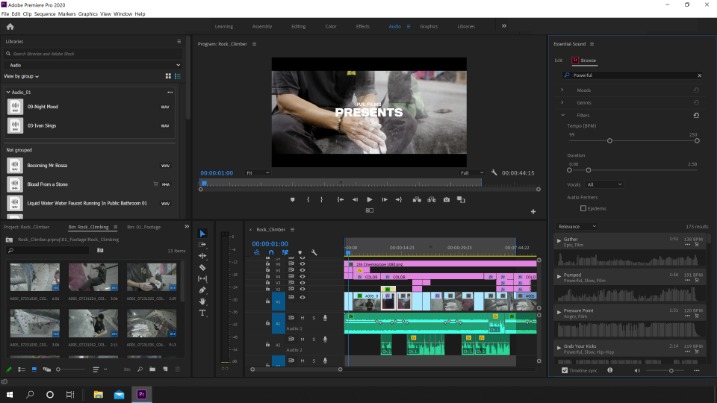Click the Home icon below the menu bar
The width and height of the screenshot is (717, 403).
[x=10, y=27]
